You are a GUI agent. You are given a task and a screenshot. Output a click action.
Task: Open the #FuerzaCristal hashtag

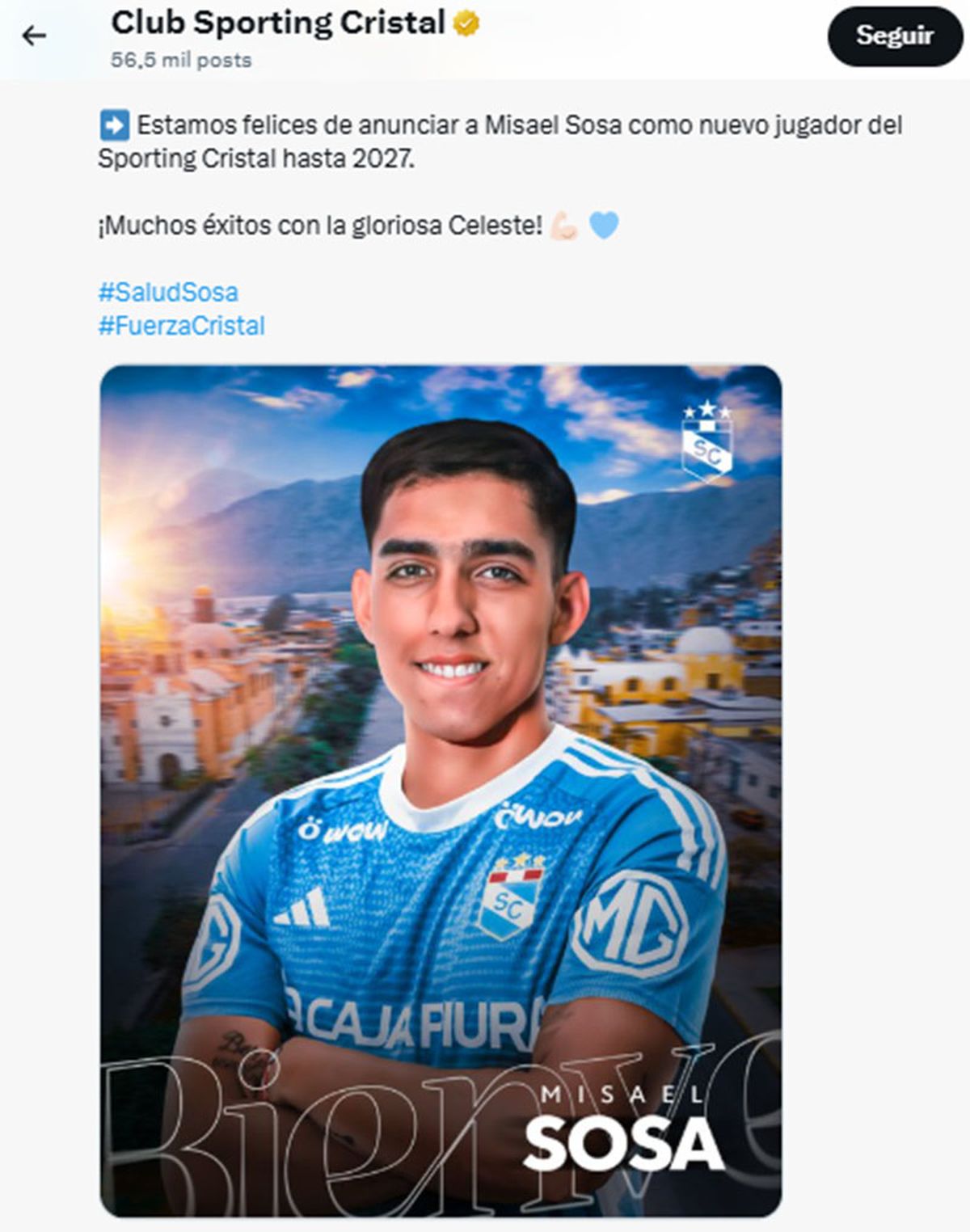pos(181,326)
